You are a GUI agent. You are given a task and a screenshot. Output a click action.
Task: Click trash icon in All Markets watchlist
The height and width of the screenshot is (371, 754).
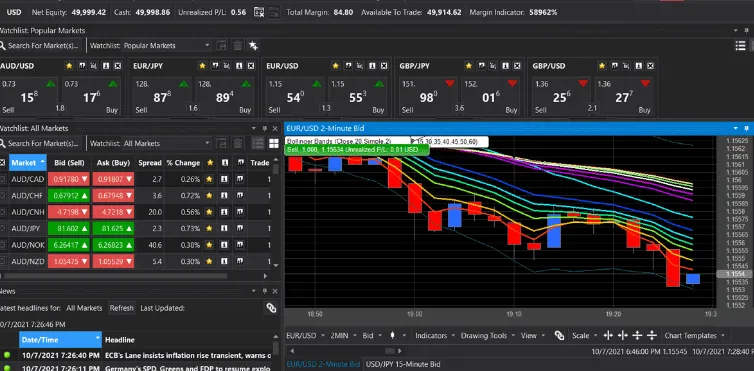pyautogui.click(x=238, y=143)
